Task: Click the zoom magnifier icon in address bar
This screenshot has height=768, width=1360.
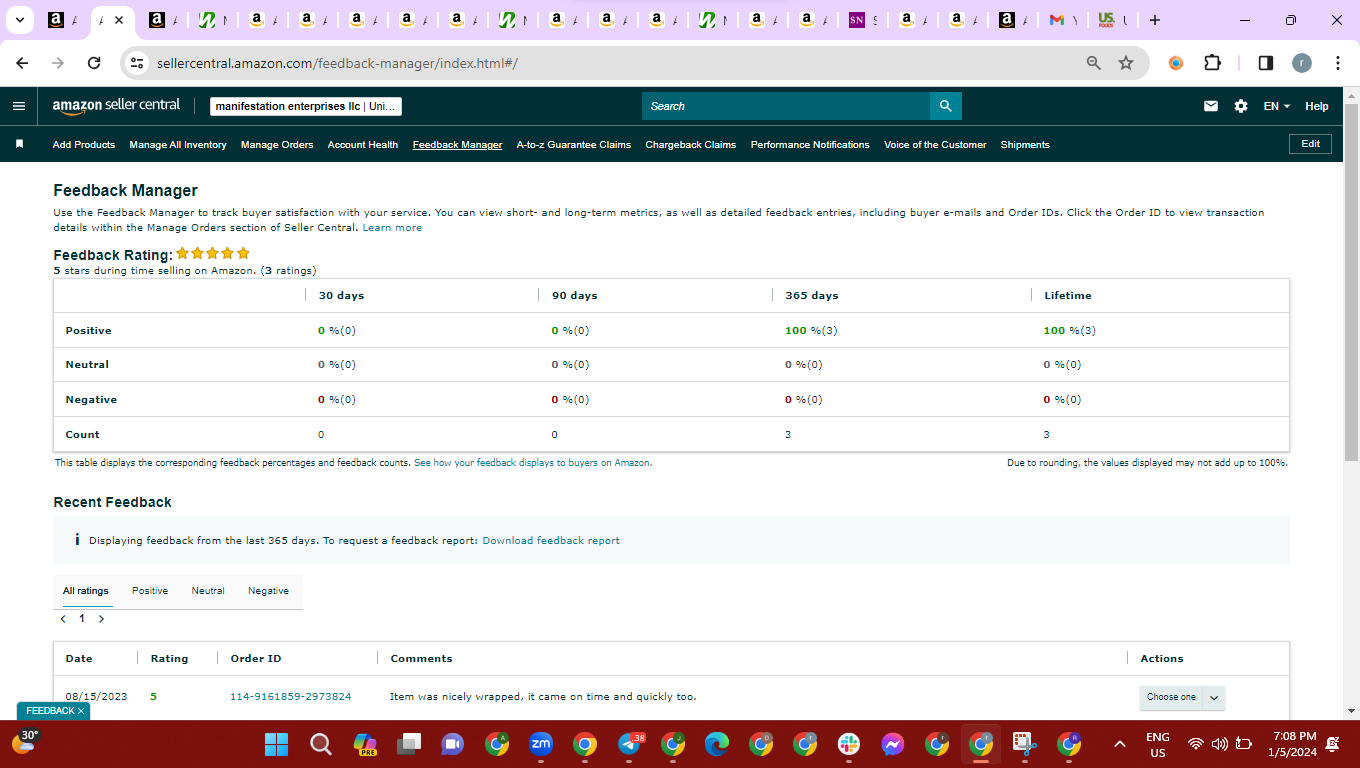Action: tap(1094, 63)
